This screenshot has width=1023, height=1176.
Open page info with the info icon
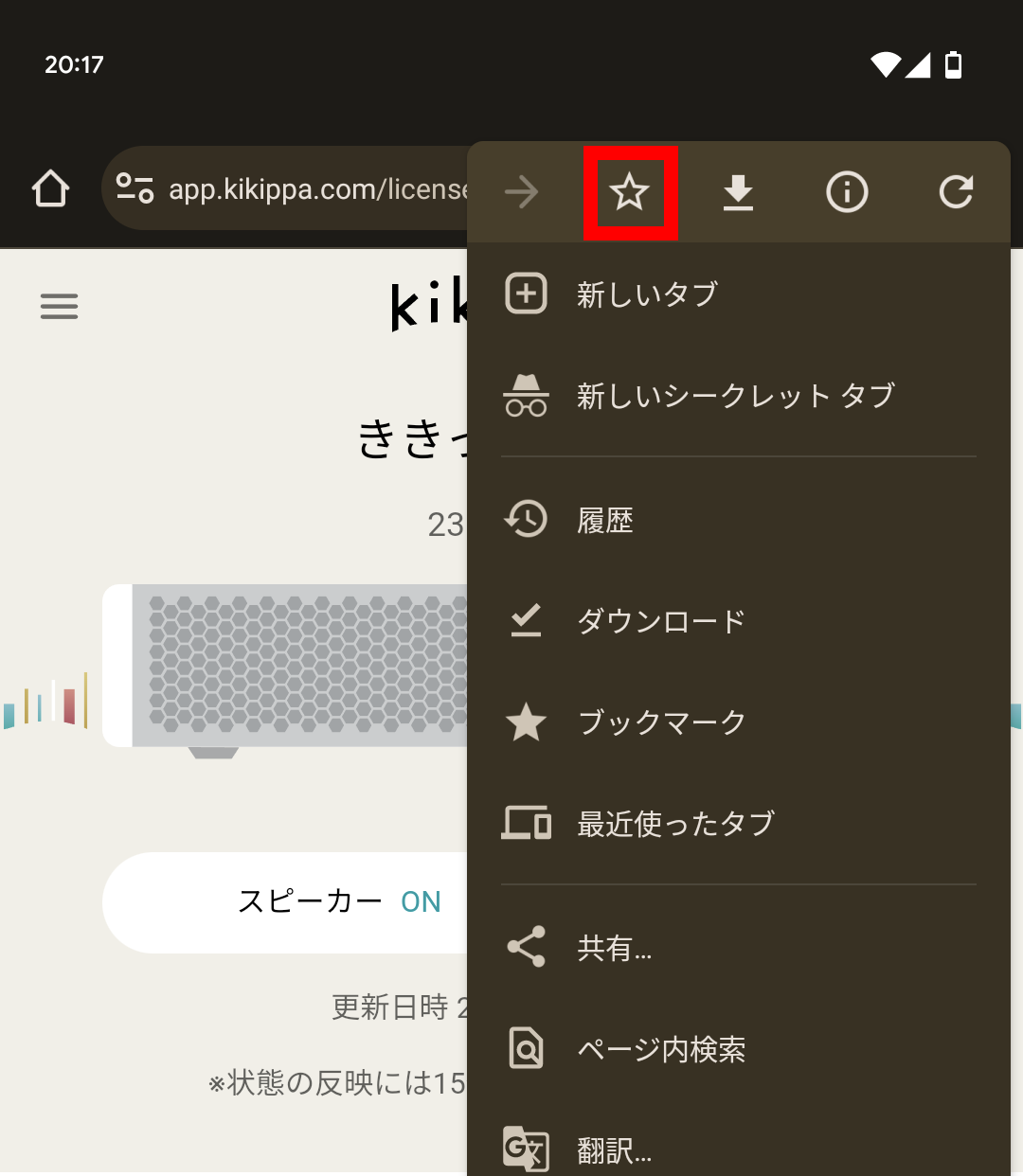[x=847, y=192]
